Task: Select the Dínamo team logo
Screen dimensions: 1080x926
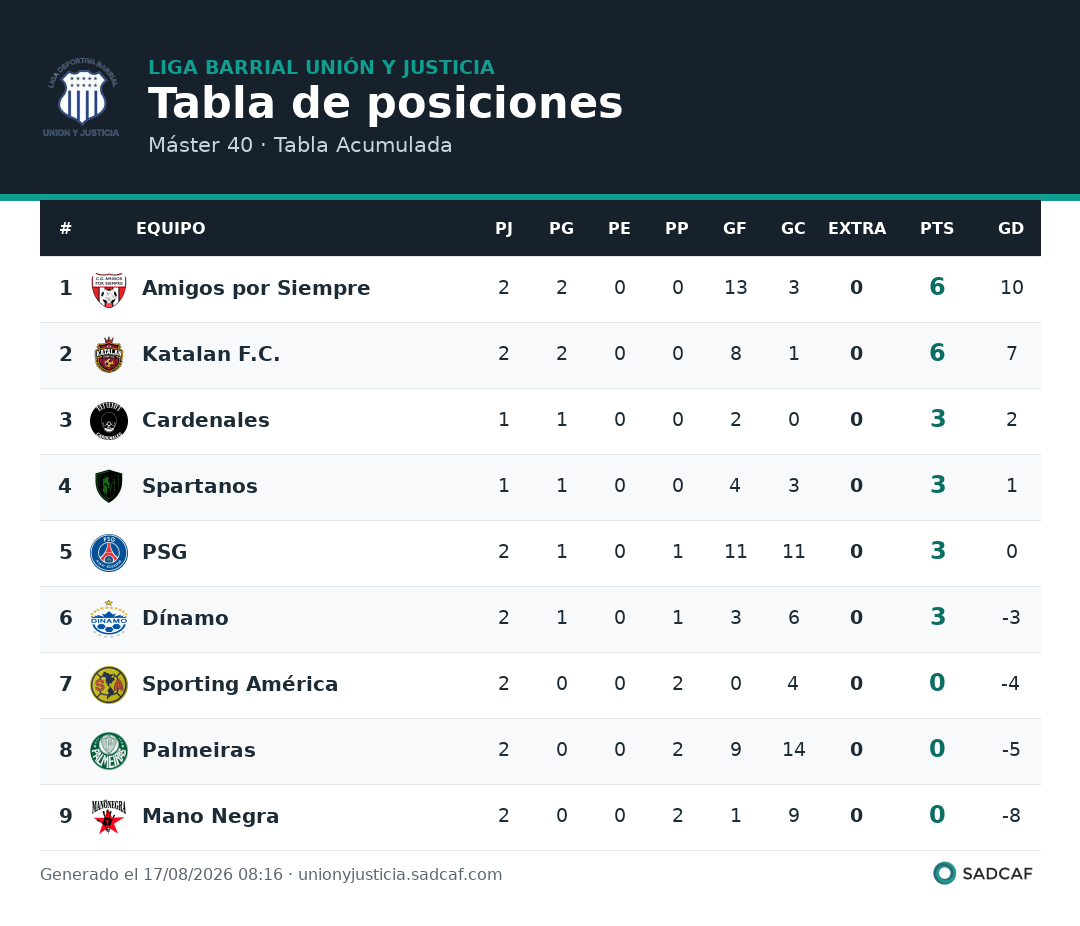Action: 109,619
